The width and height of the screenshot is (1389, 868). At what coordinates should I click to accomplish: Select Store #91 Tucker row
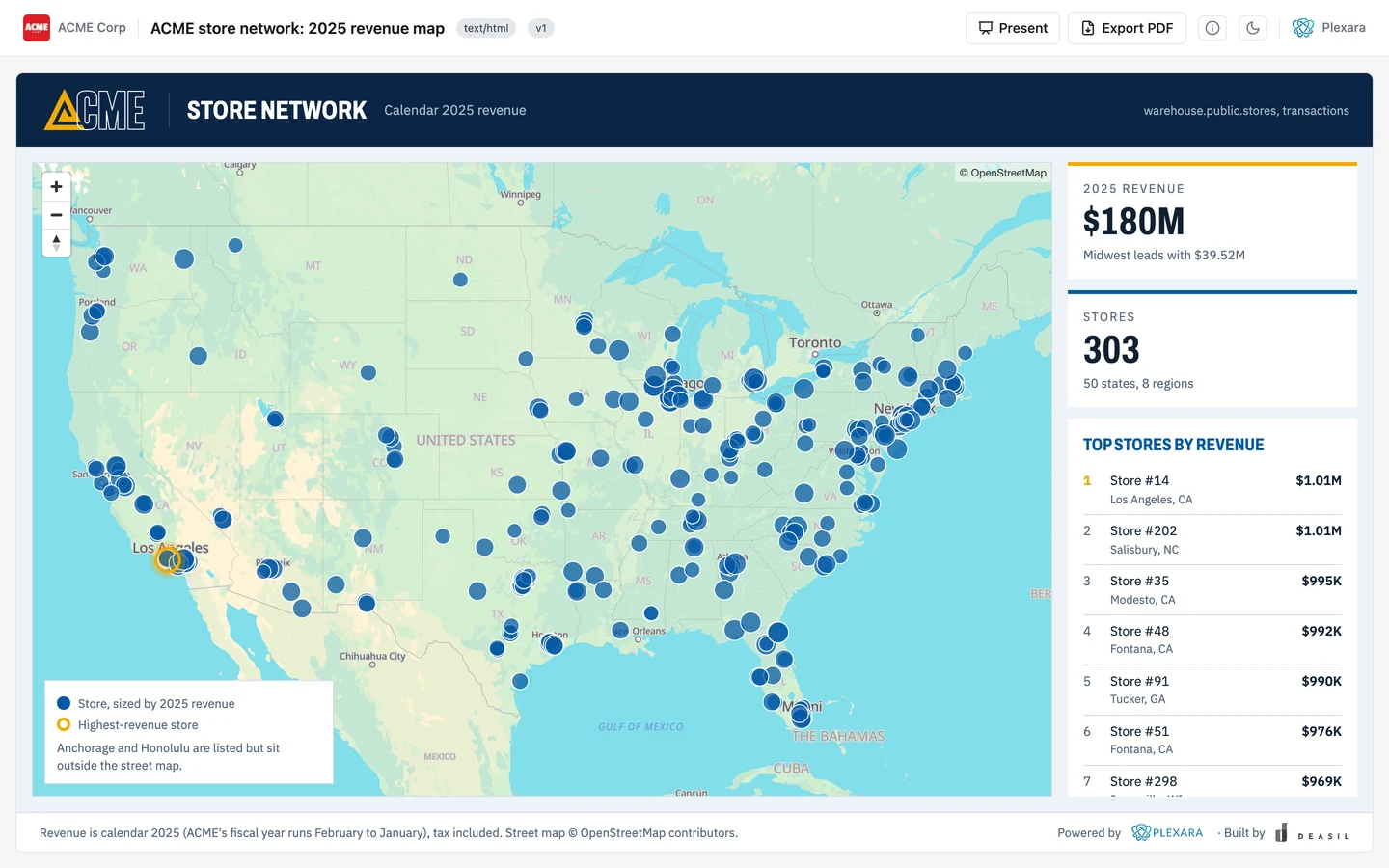[x=1212, y=691]
